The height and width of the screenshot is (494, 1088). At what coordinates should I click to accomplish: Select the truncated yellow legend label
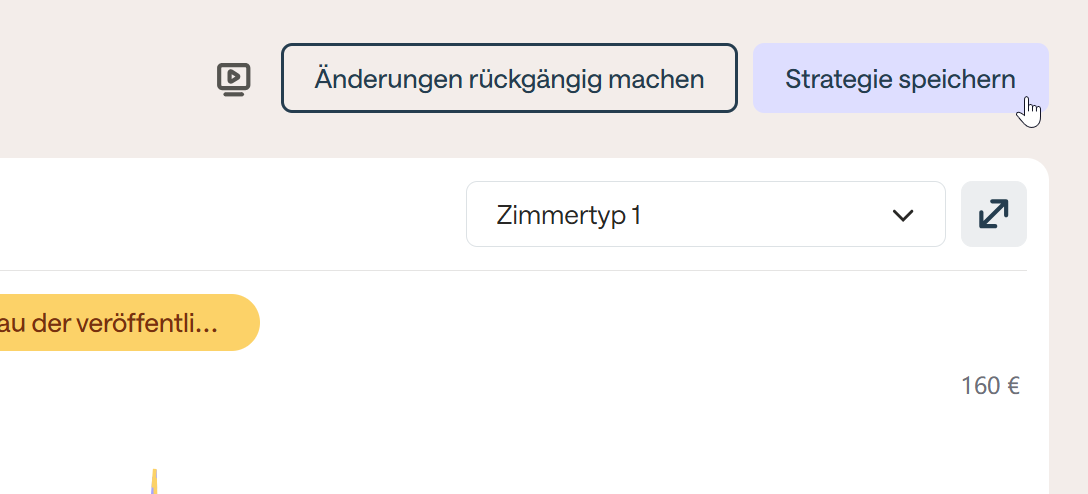coord(120,323)
